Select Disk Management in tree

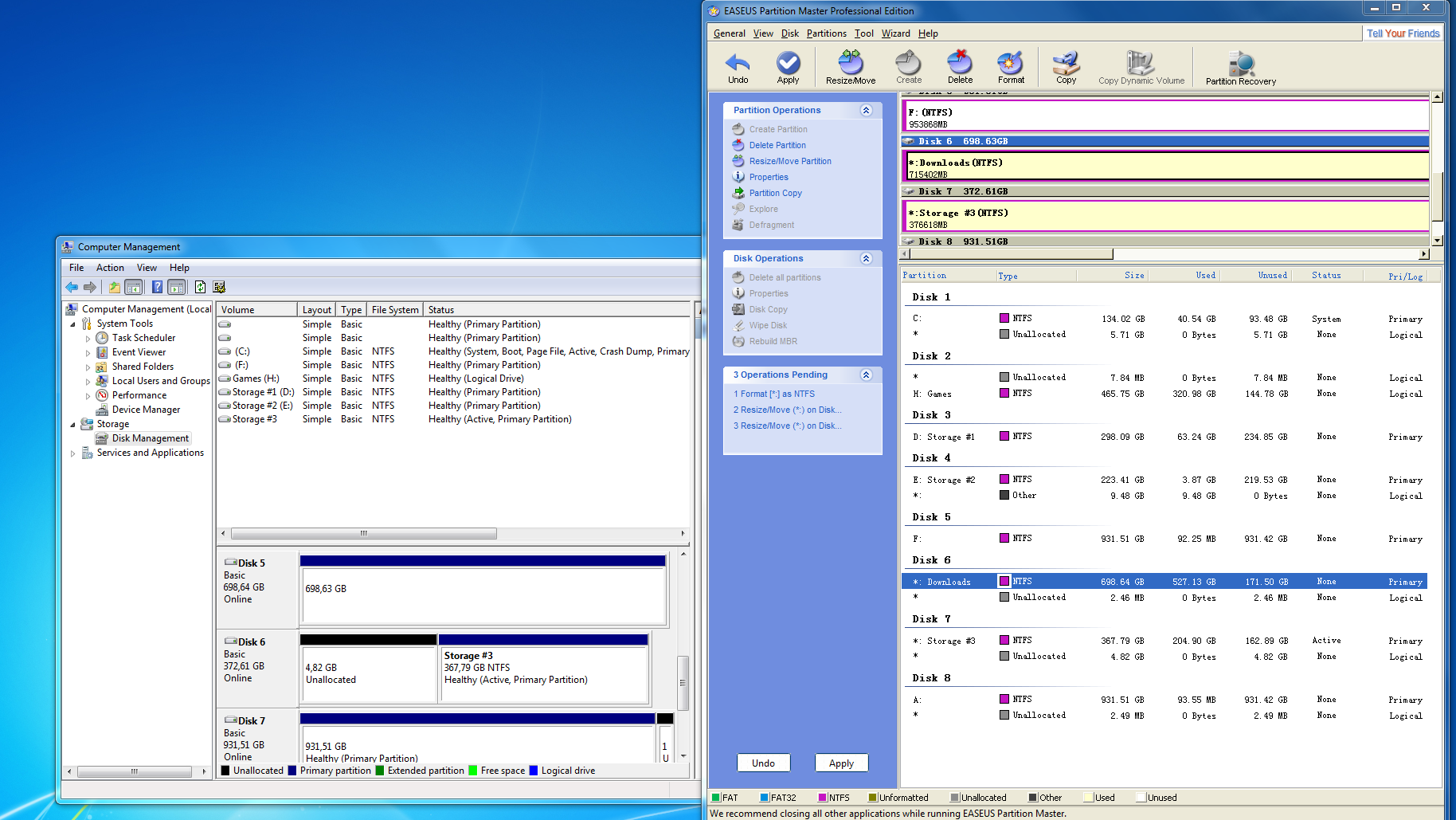pos(150,438)
